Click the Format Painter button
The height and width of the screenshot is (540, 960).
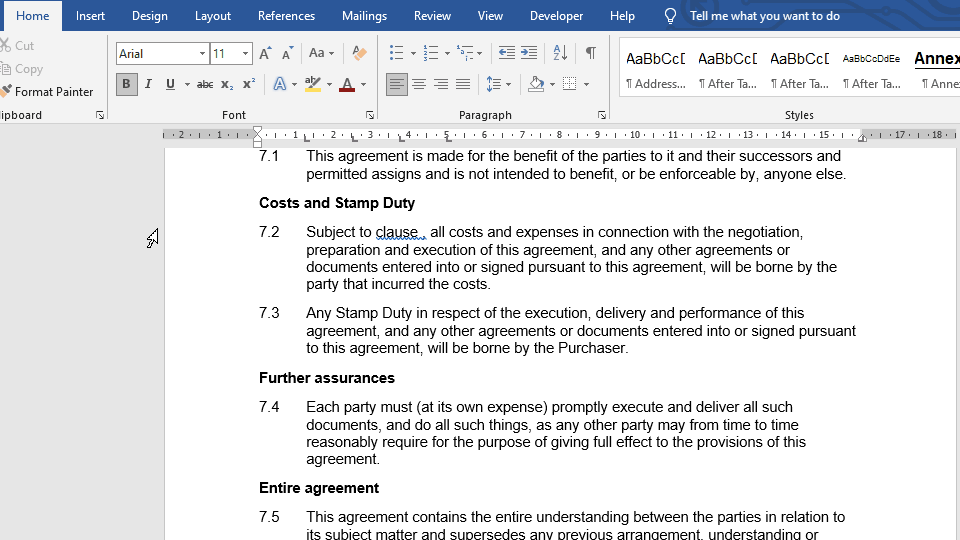coord(47,92)
